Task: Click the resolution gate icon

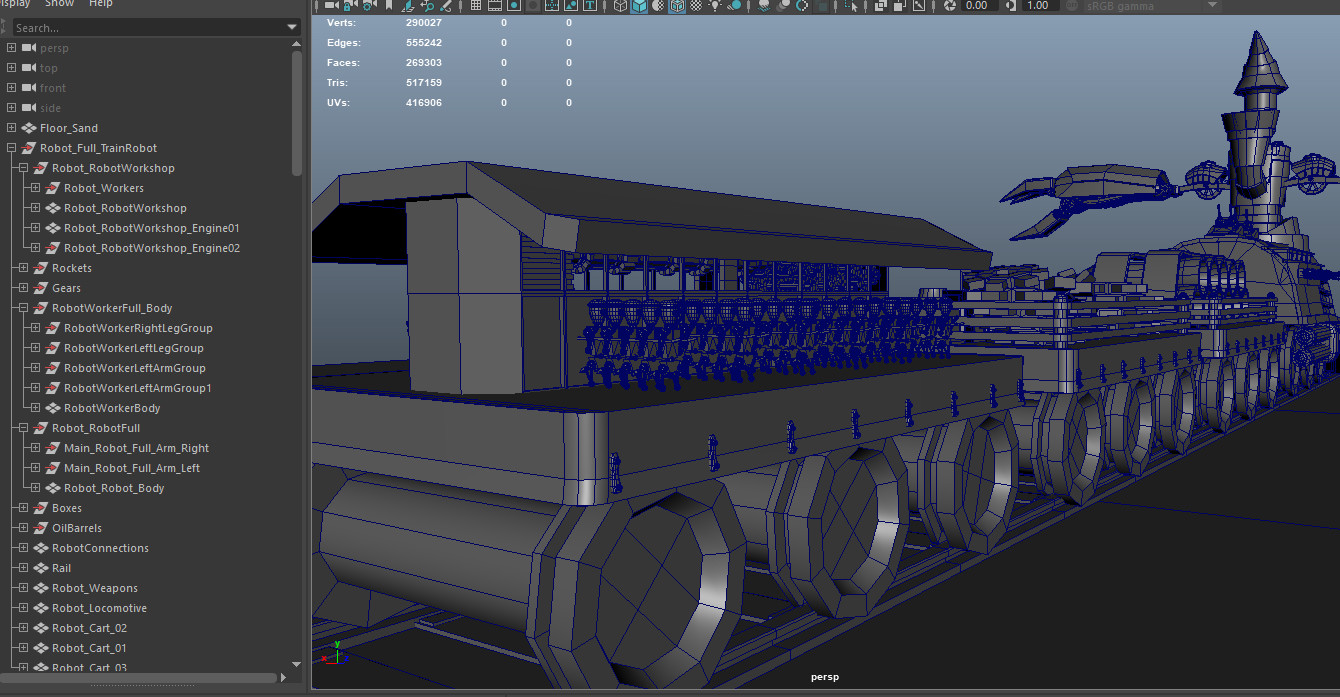Action: pyautogui.click(x=512, y=6)
